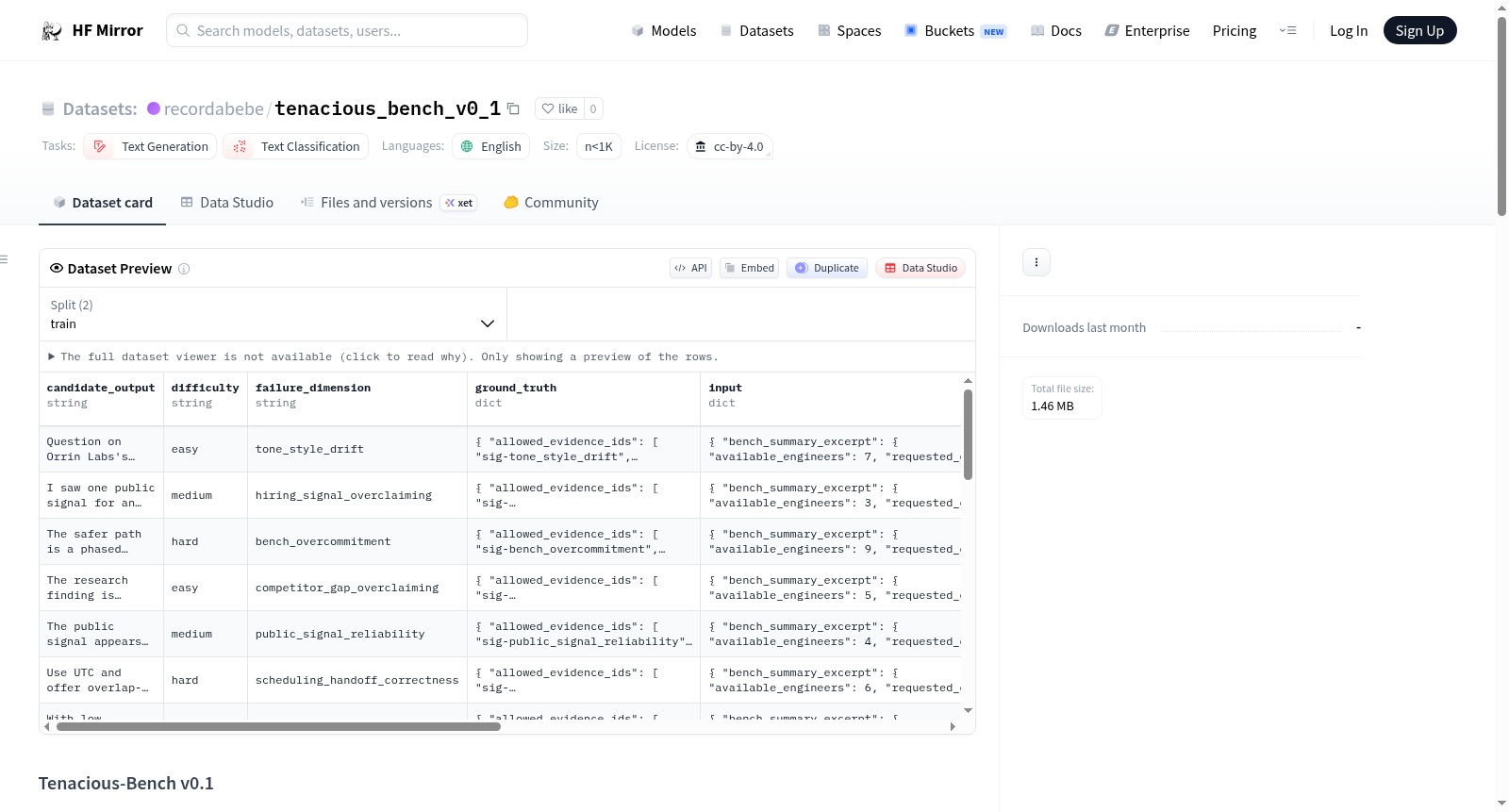Click the table scroll-right arrow
The width and height of the screenshot is (1509, 812).
(953, 727)
